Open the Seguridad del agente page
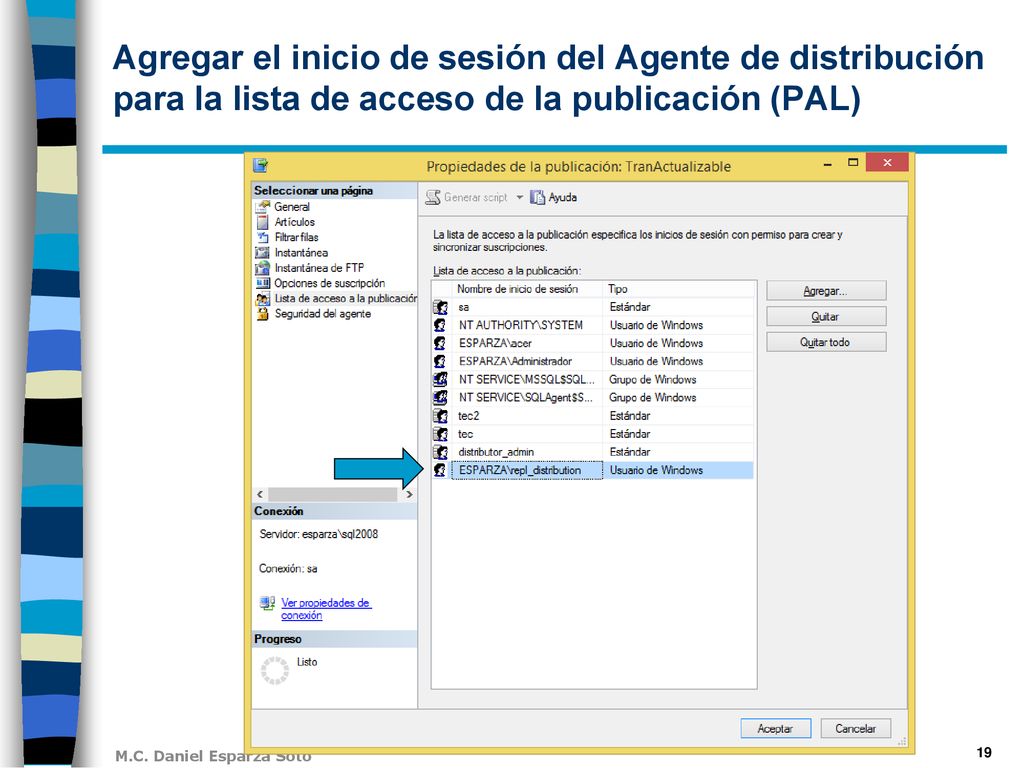 323,313
